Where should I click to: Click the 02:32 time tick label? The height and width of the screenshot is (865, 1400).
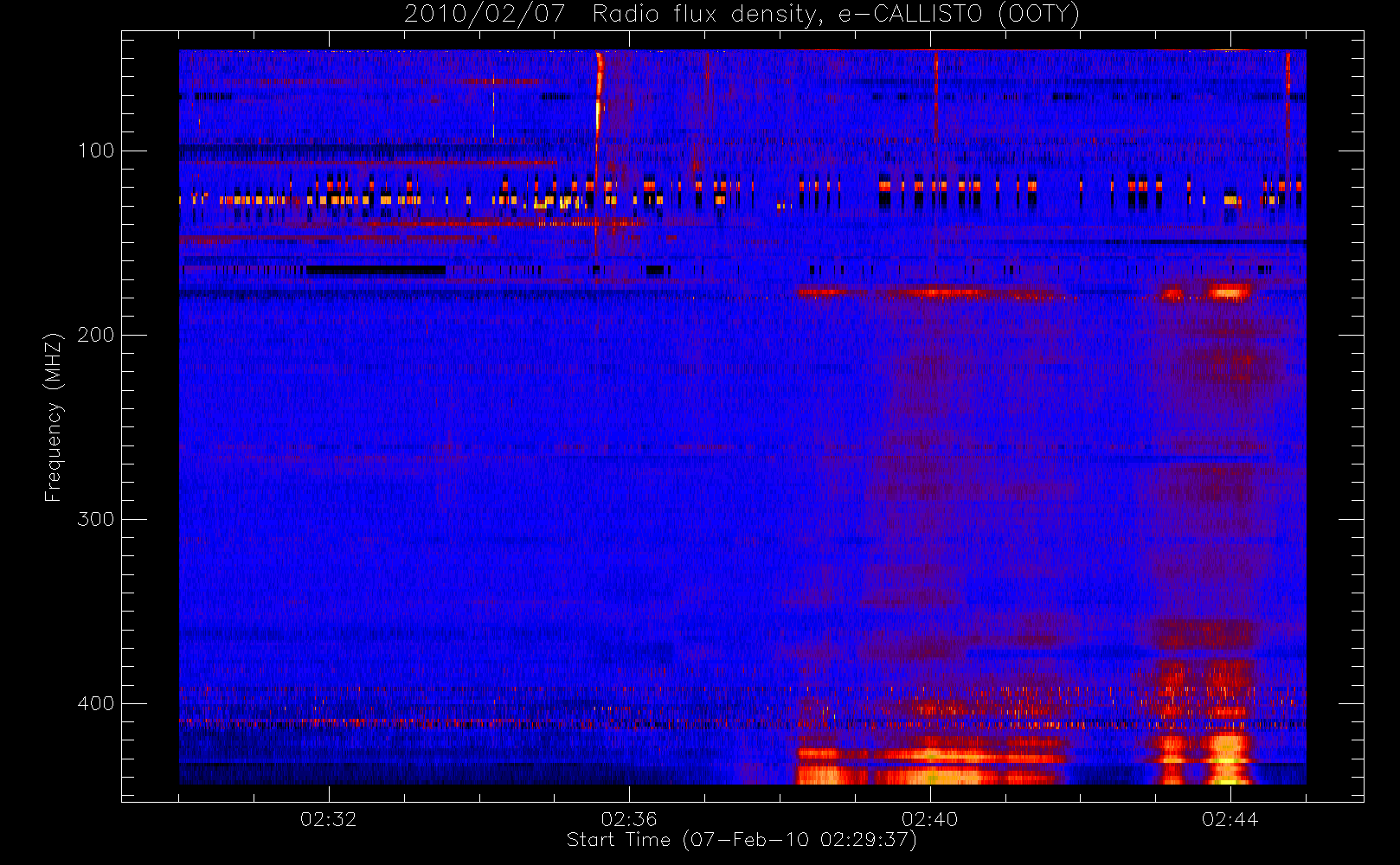[328, 819]
